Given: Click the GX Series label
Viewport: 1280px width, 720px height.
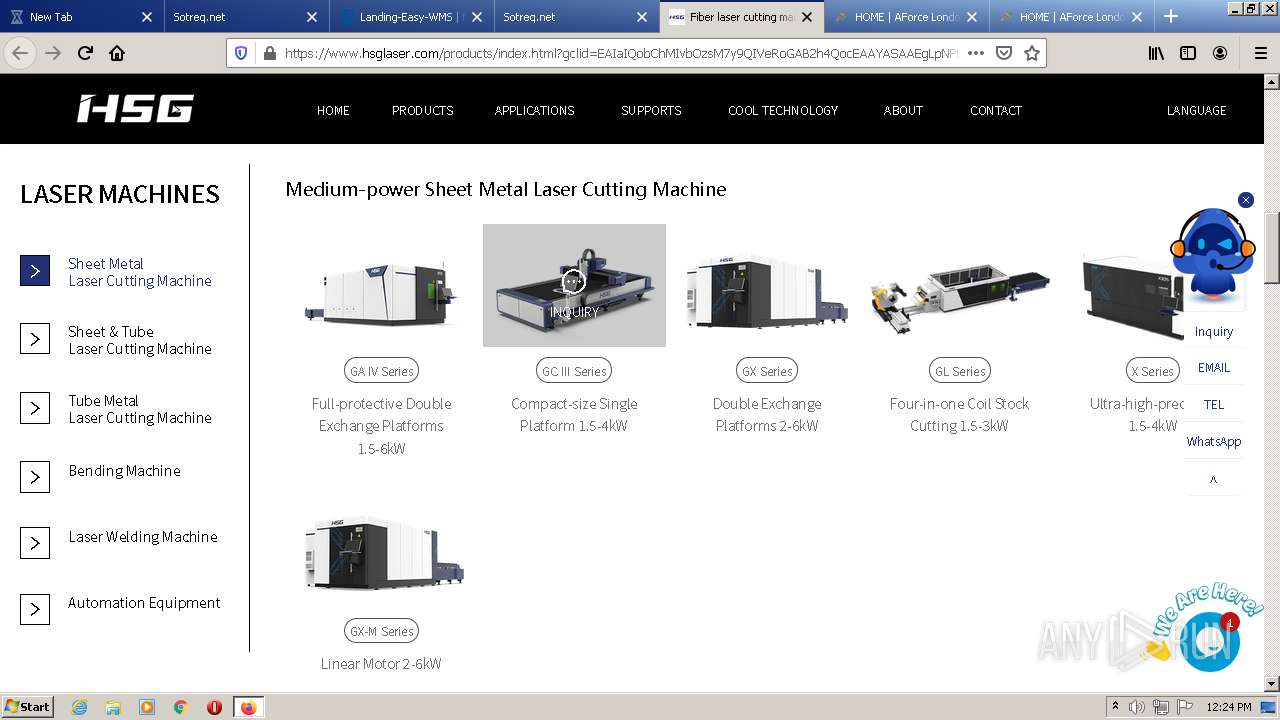Looking at the screenshot, I should (767, 371).
